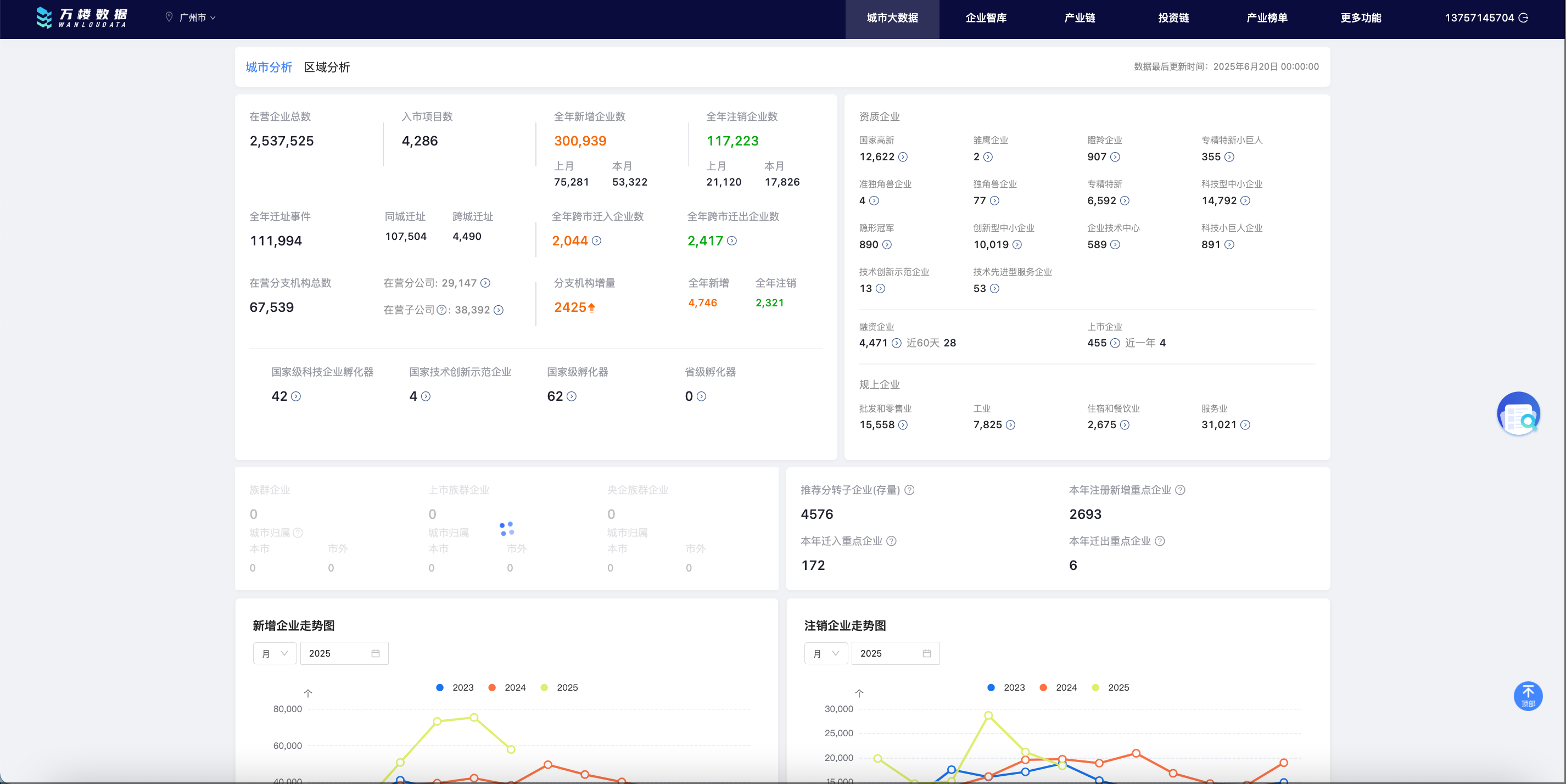Open the floating data search assistant icon
Viewport: 1566px width, 784px height.
(1518, 413)
